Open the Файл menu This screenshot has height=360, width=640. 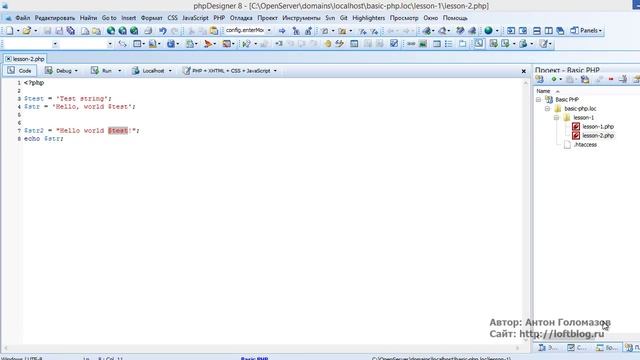[22, 18]
